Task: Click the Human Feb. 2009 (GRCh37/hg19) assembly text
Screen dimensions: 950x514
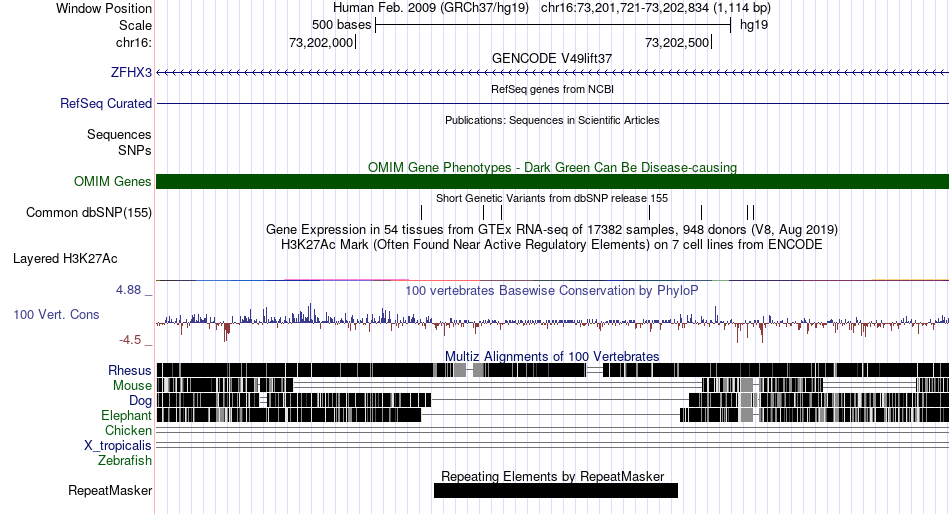Action: pos(431,8)
